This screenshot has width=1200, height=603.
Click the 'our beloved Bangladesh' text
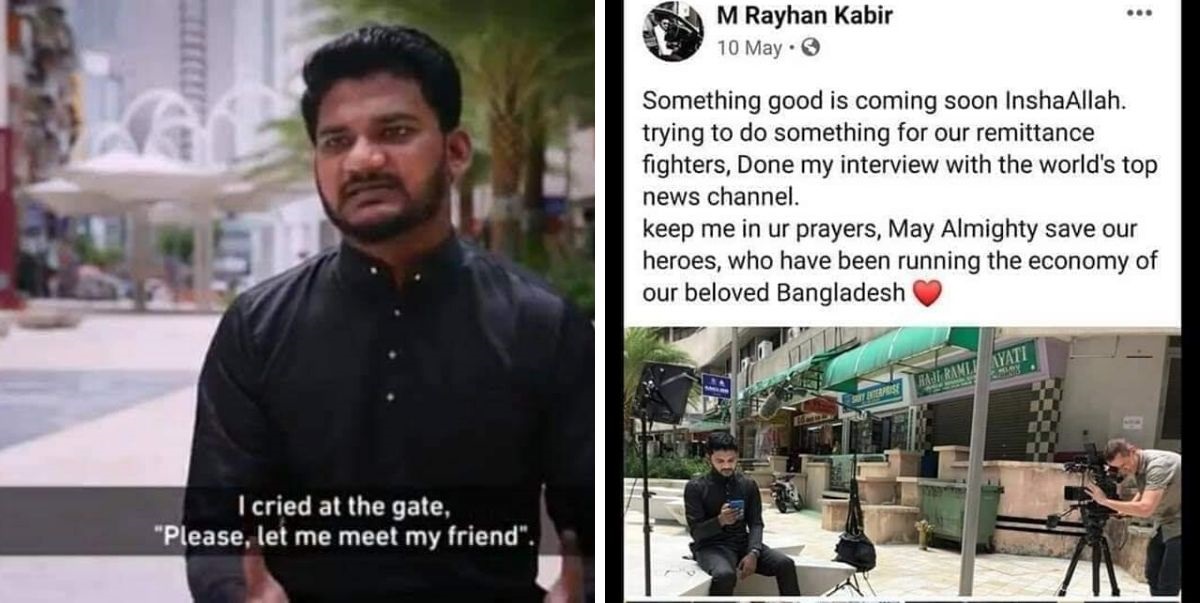coord(774,294)
